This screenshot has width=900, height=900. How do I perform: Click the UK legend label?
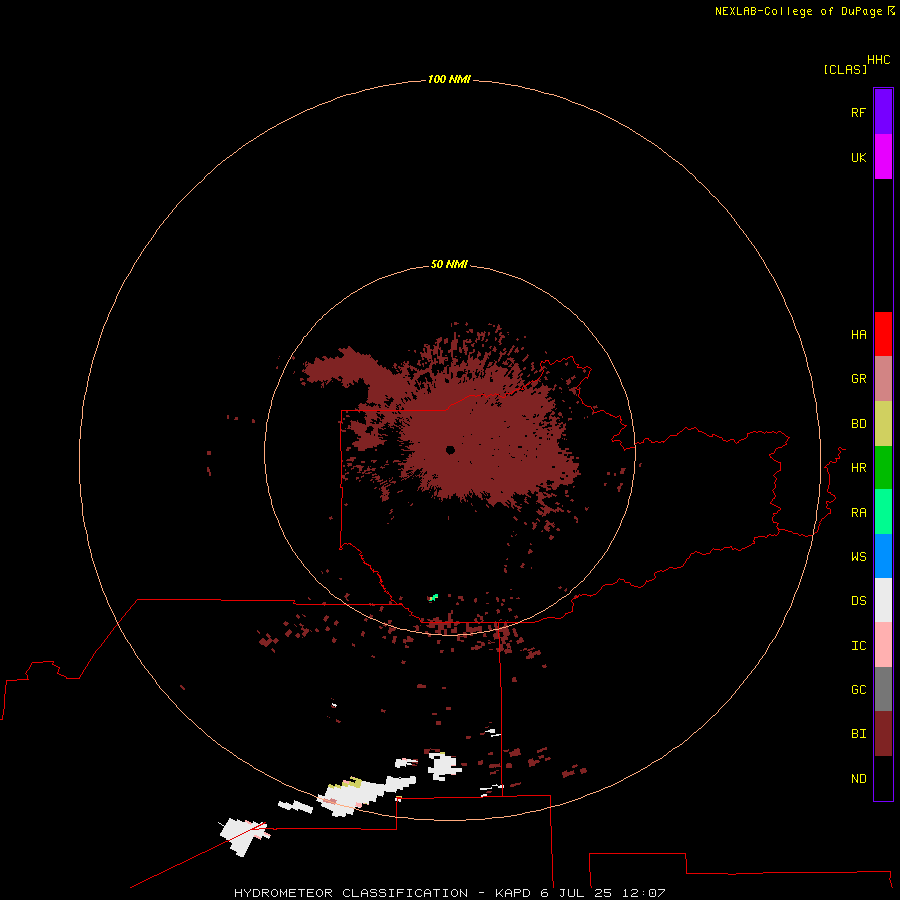858,157
